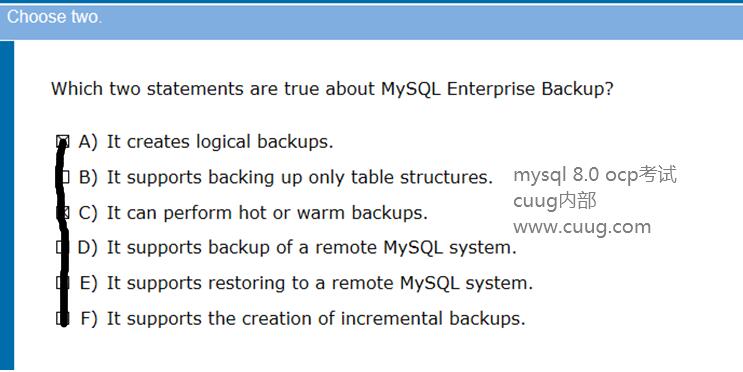The image size is (743, 372).
Task: Click the letter label 'A)'
Action: [88, 142]
